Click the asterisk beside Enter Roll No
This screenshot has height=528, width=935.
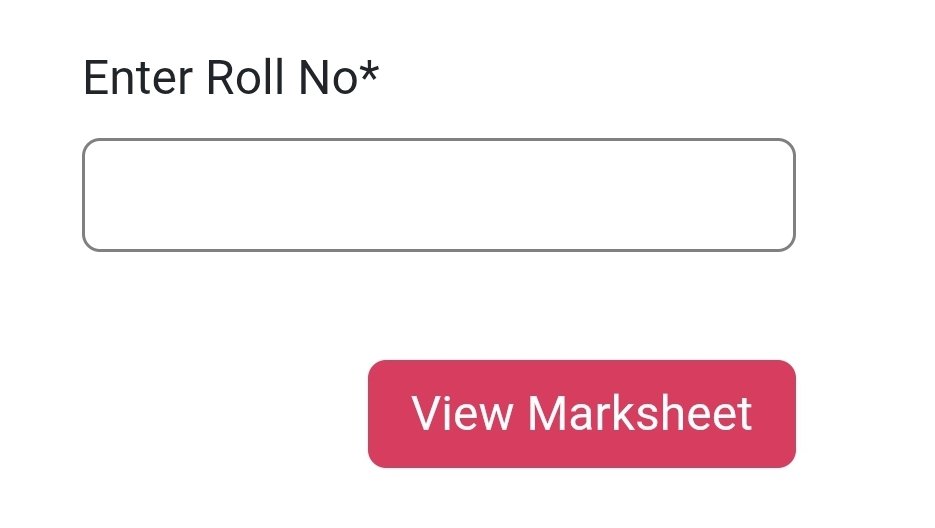(x=370, y=72)
